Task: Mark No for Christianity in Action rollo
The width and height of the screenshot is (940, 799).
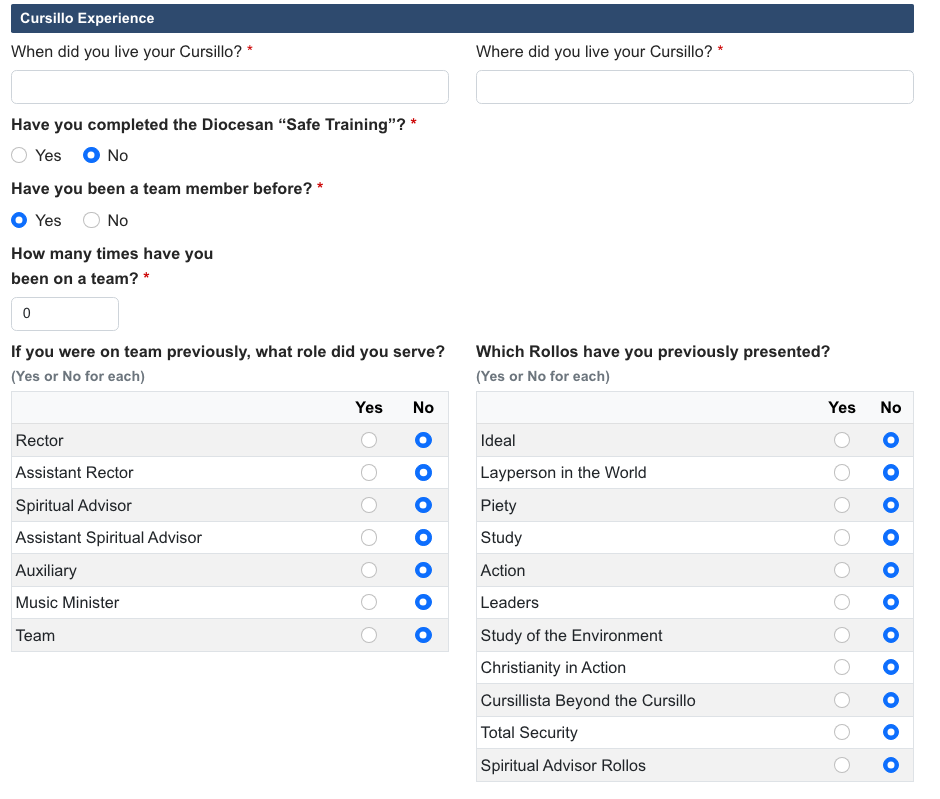Action: point(891,667)
